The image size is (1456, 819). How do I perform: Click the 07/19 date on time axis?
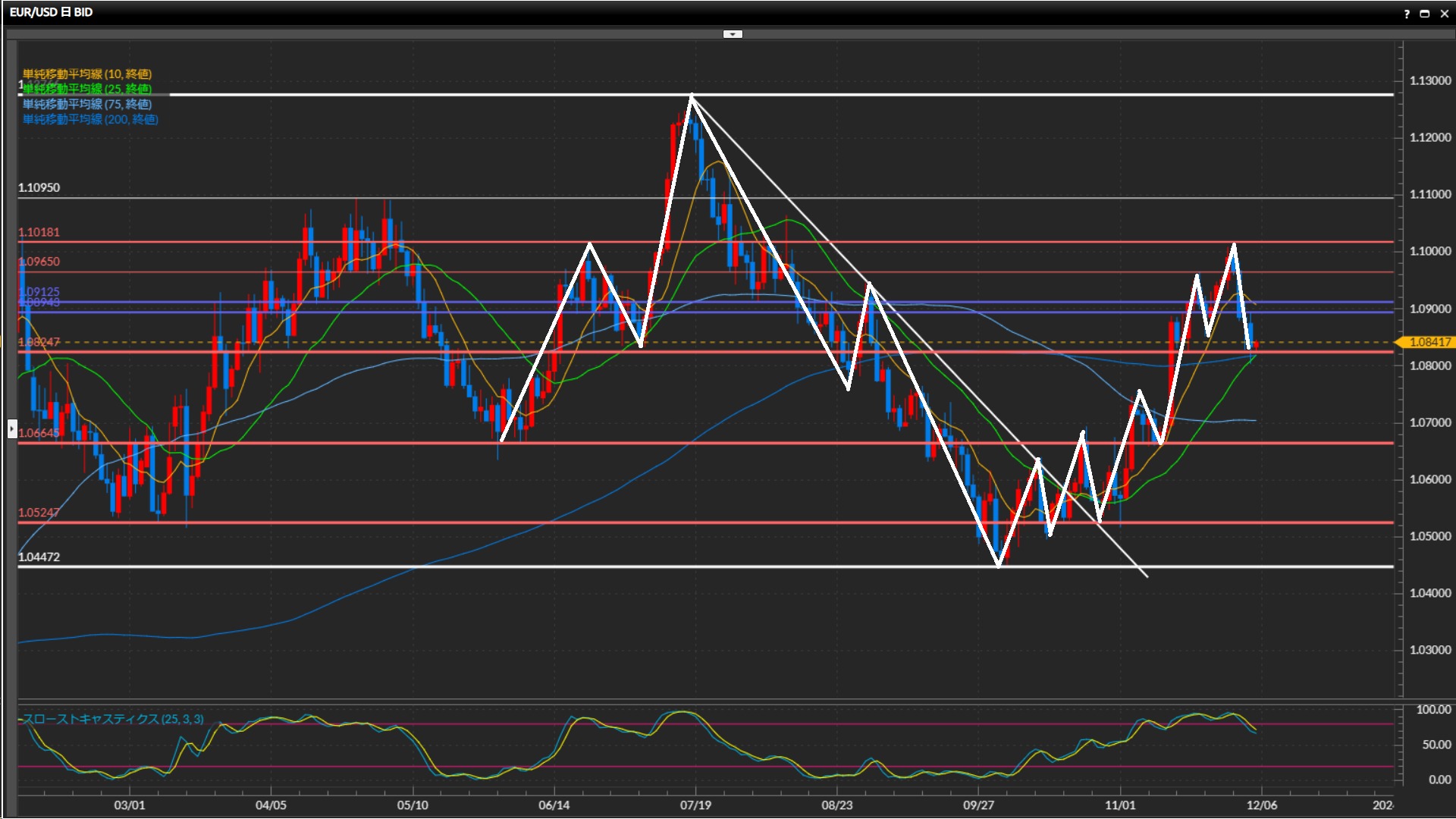click(x=695, y=805)
